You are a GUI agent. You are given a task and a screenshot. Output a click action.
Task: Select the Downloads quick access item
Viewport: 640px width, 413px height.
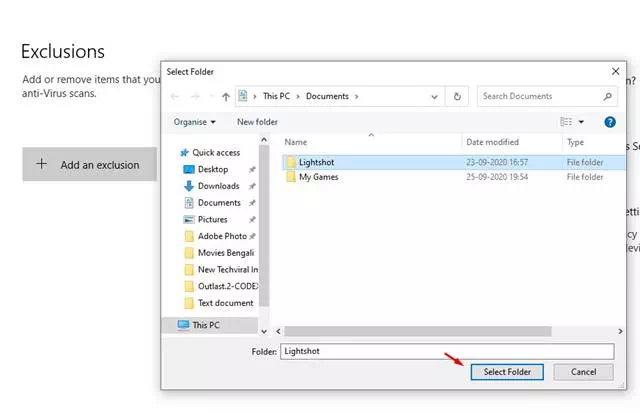coord(218,186)
